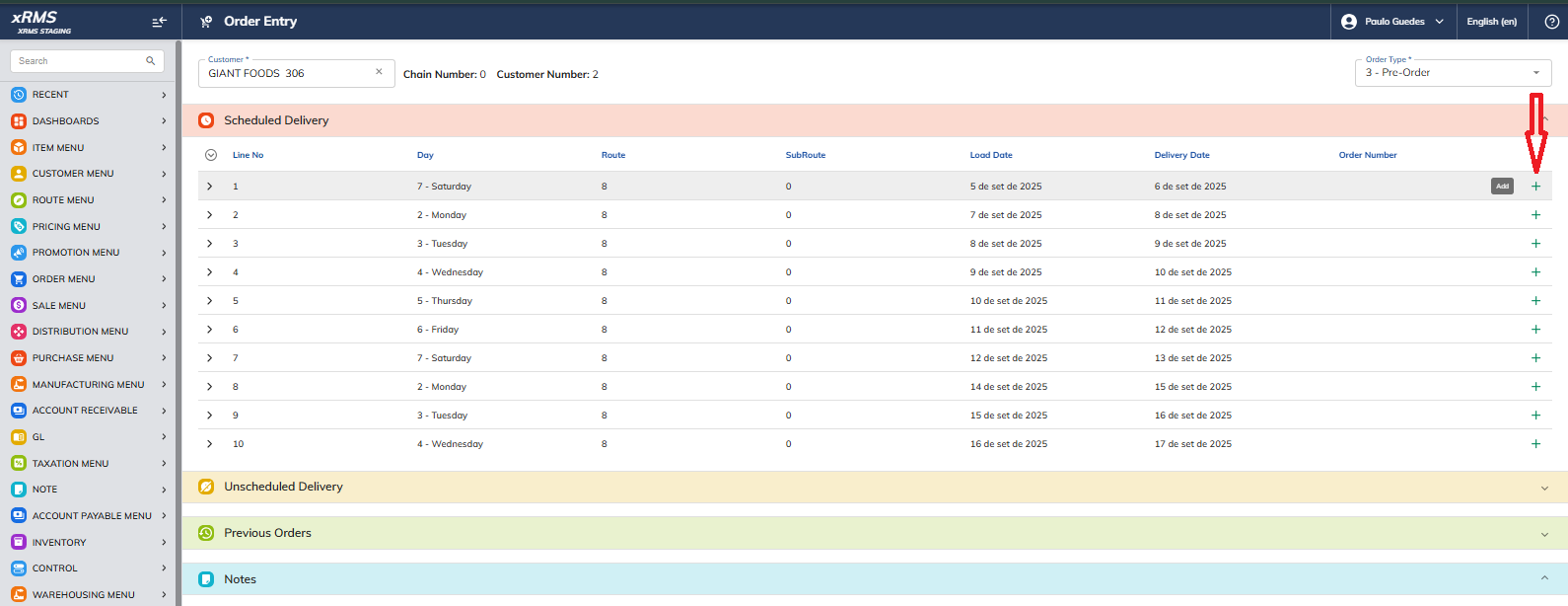Click the Dashboards icon in sidebar

(18, 121)
